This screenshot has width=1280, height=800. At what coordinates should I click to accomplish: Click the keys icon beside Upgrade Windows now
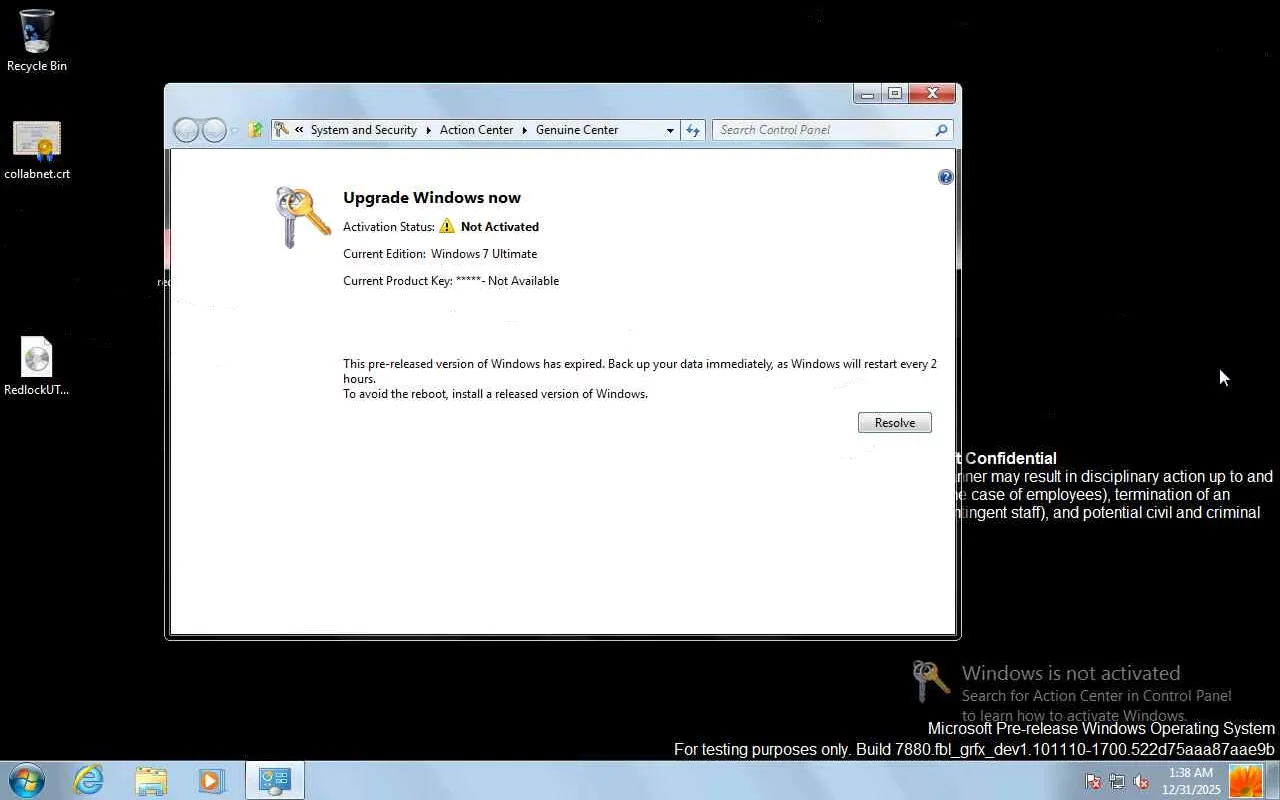tap(302, 216)
